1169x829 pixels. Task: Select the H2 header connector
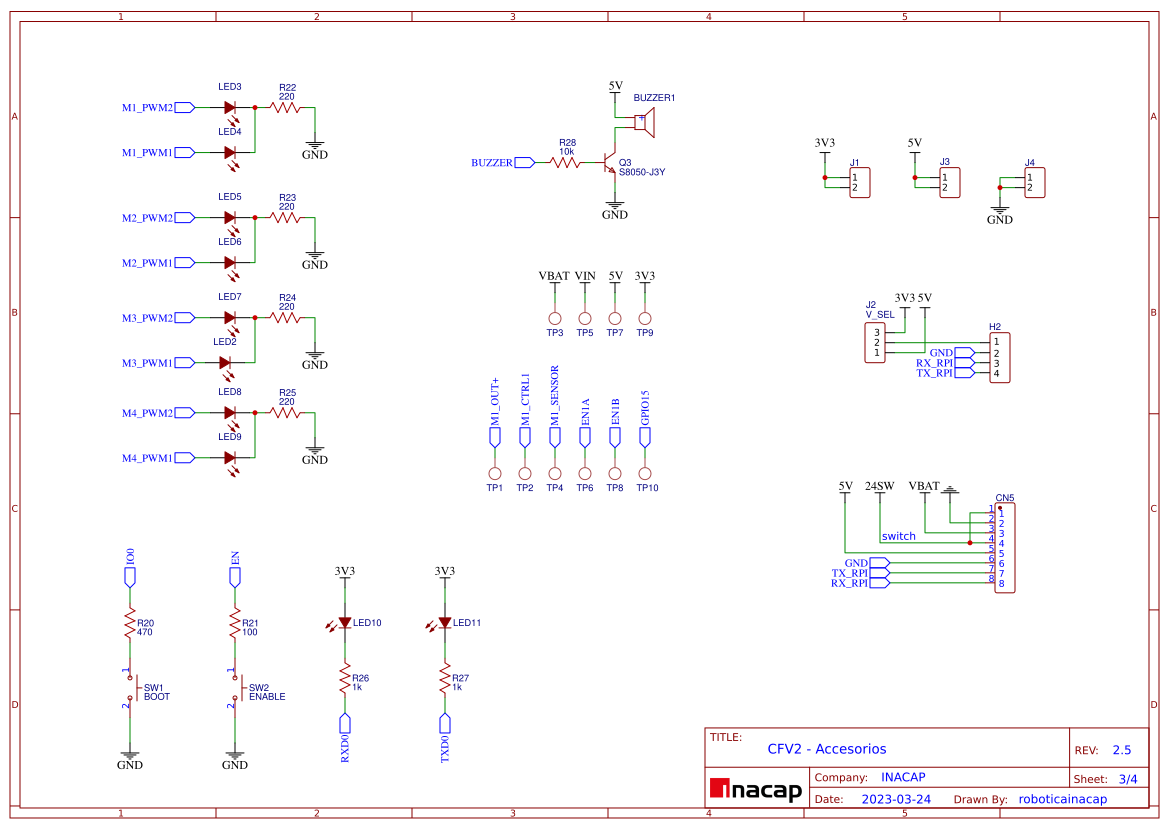click(1000, 356)
